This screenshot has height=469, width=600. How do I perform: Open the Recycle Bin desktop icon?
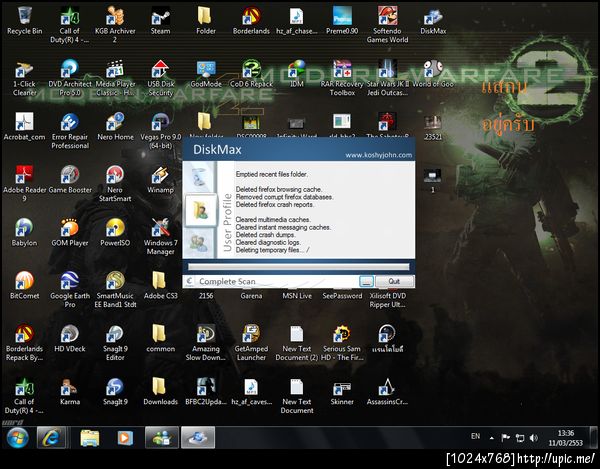[x=24, y=21]
